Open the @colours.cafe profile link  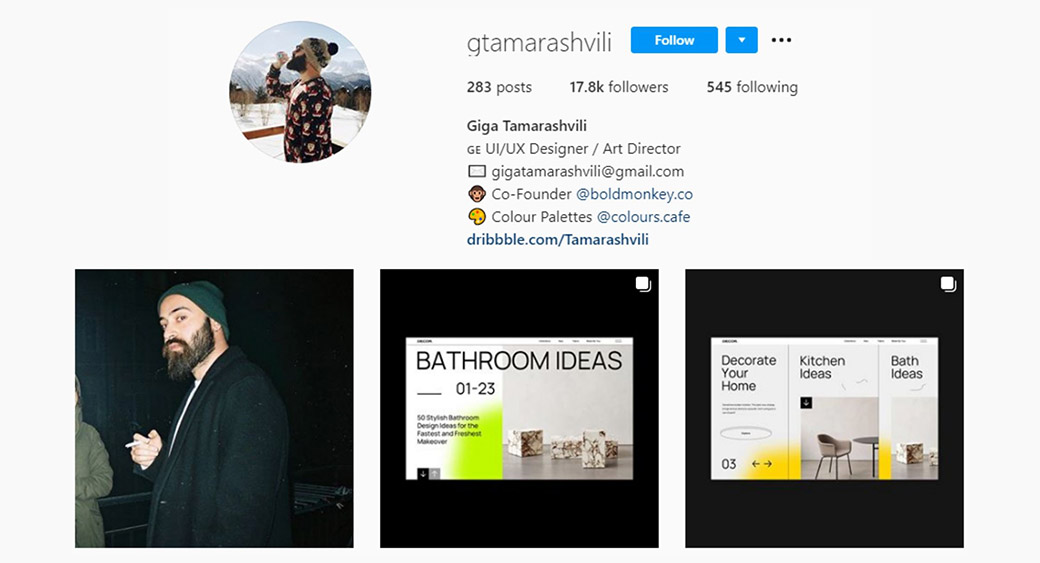coord(643,217)
